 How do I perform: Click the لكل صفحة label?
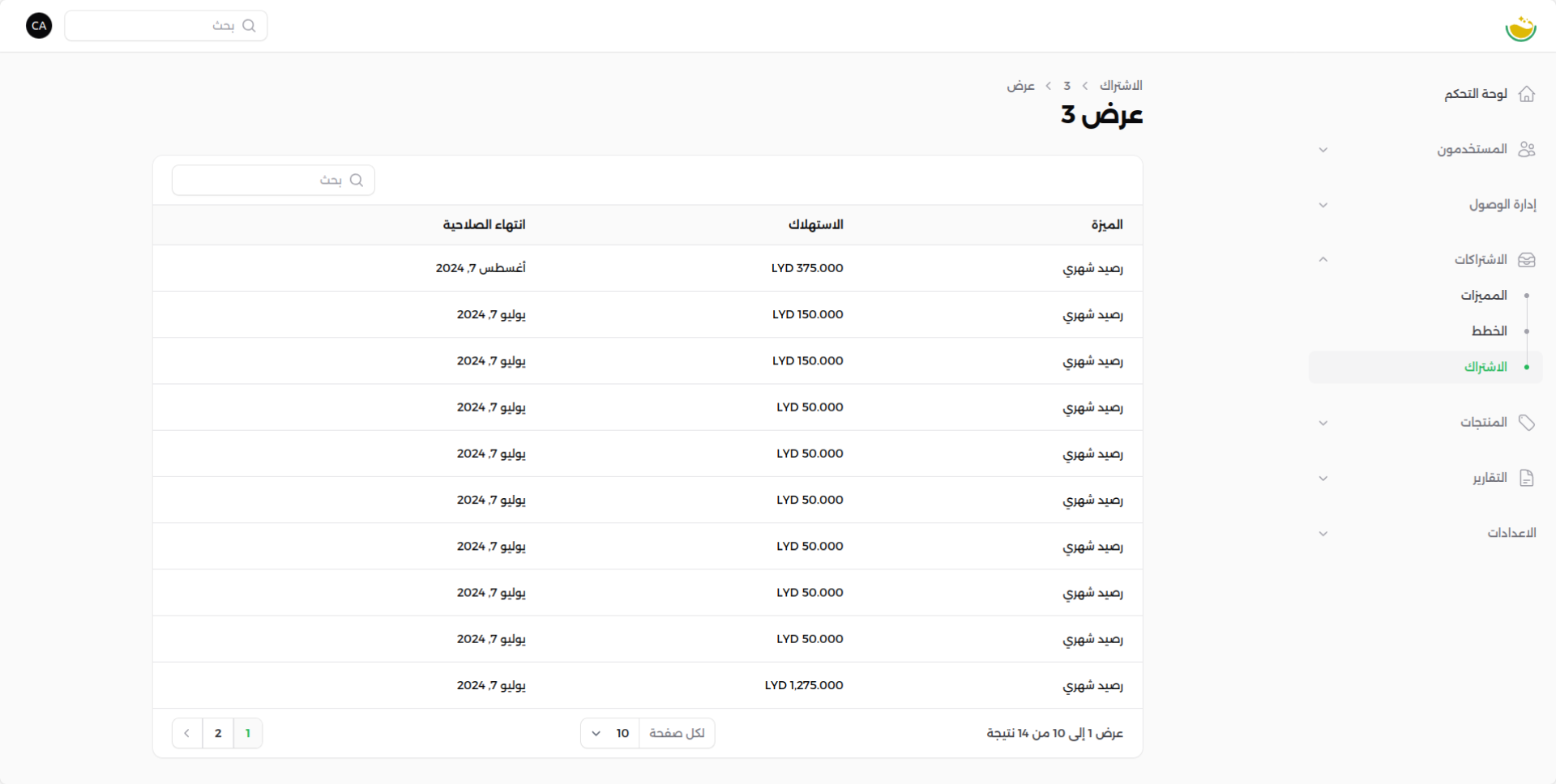point(677,733)
